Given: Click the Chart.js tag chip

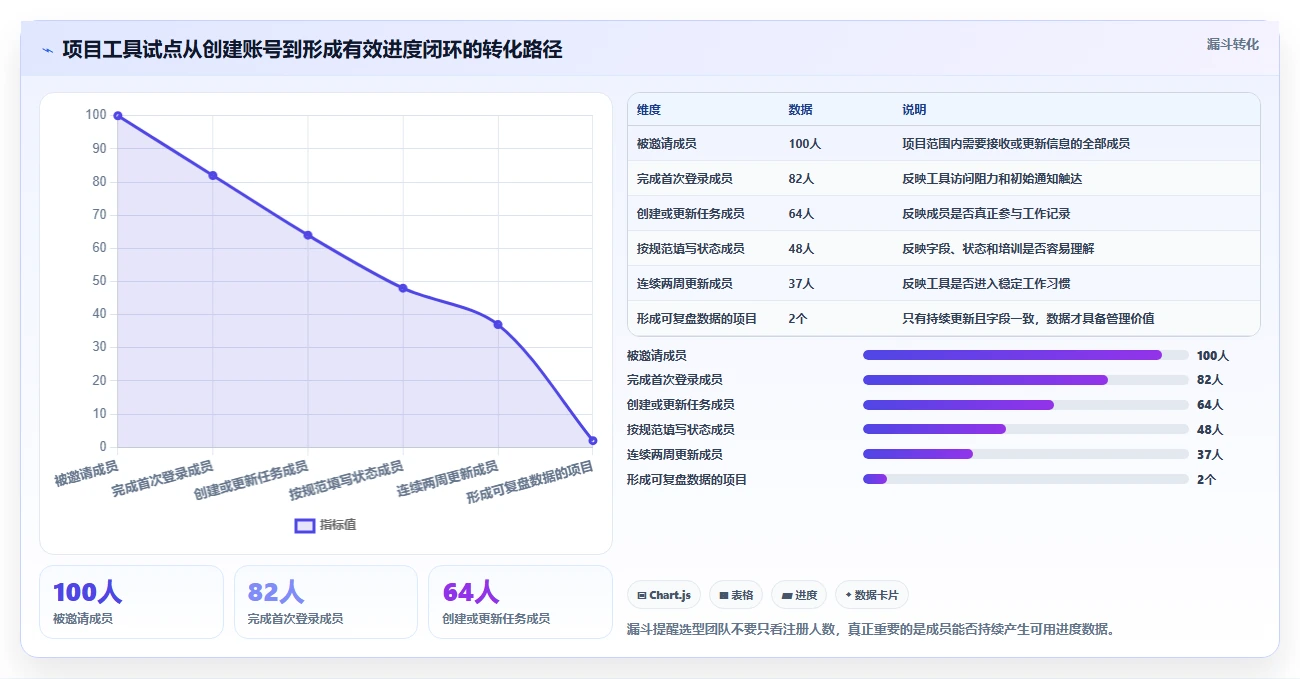Looking at the screenshot, I should (x=664, y=595).
